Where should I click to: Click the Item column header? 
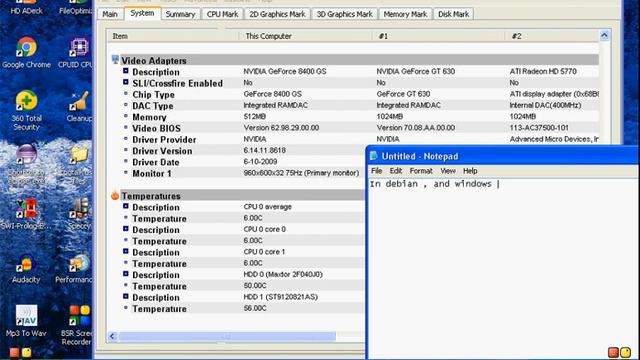(x=173, y=36)
